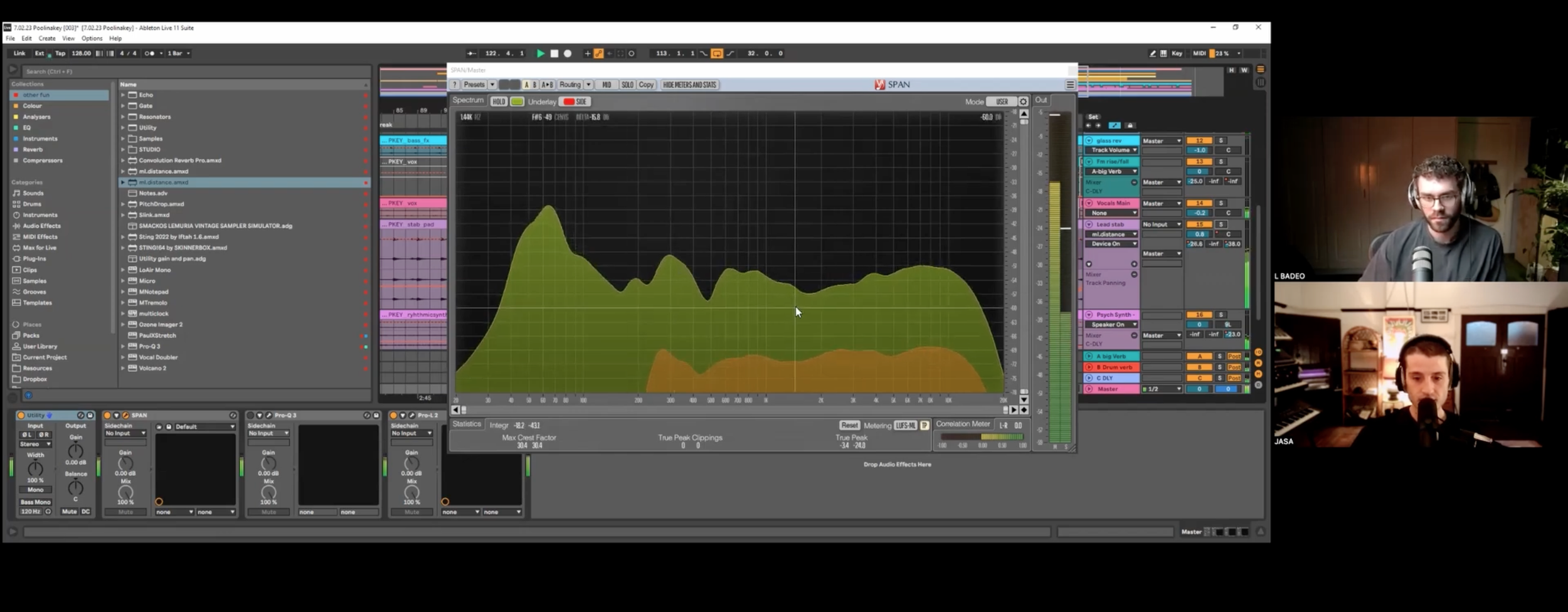Toggle the DC filter button in Utility
The width and height of the screenshot is (1568, 612).
[x=86, y=512]
